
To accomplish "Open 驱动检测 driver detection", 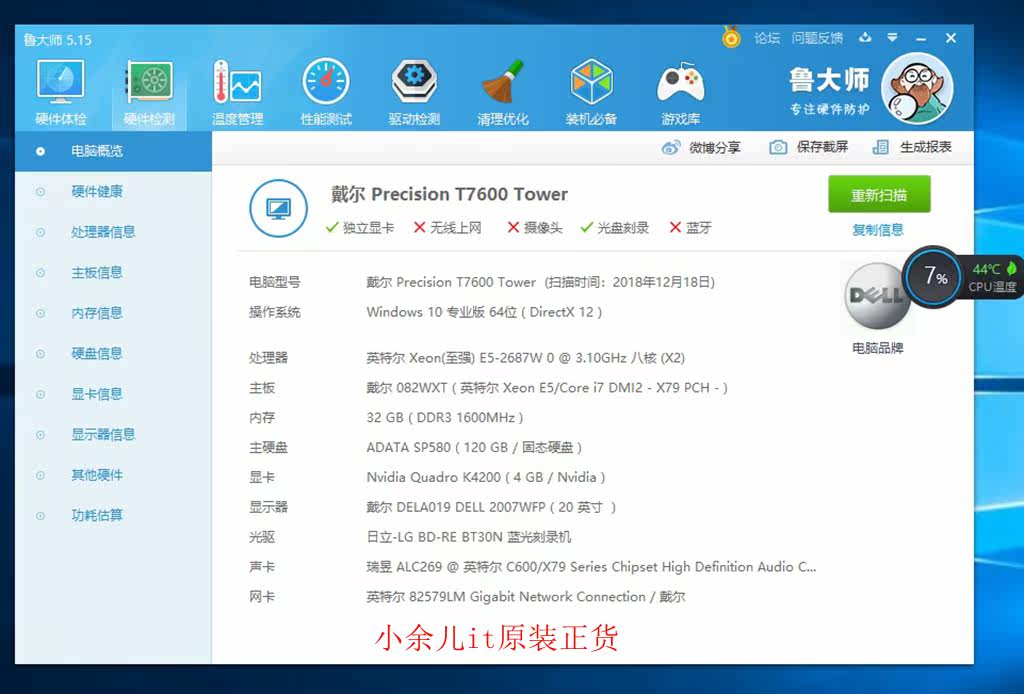I will click(414, 91).
